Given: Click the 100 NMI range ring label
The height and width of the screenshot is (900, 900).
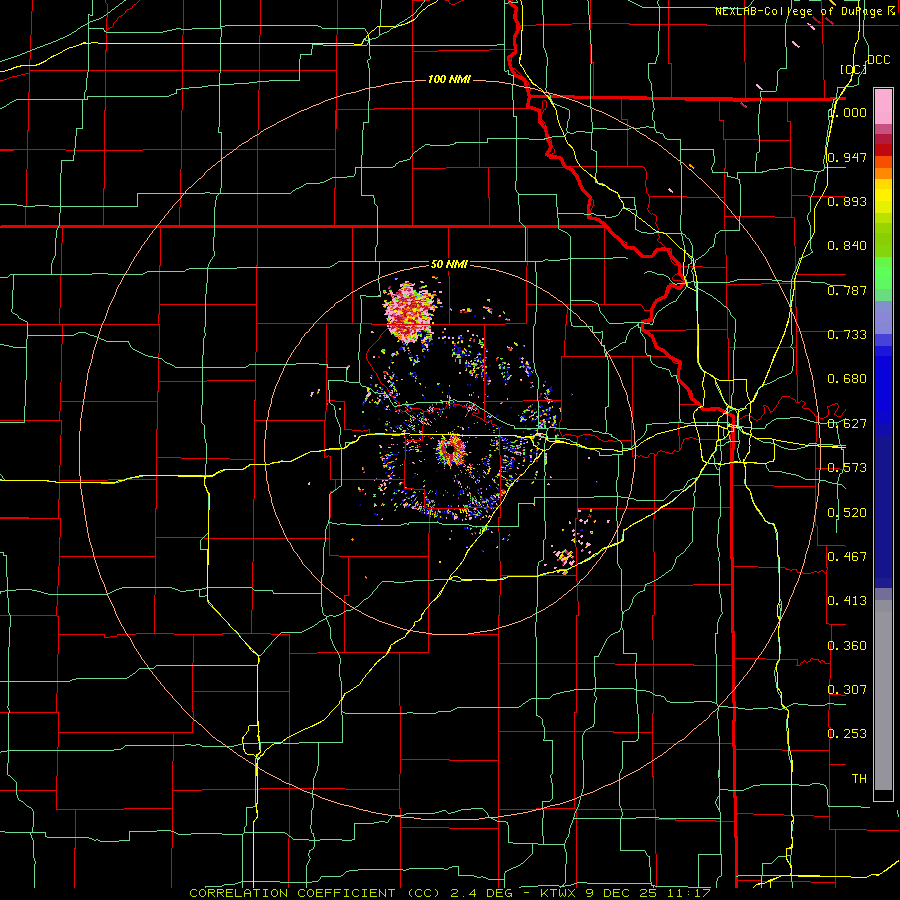Looking at the screenshot, I should (x=449, y=79).
